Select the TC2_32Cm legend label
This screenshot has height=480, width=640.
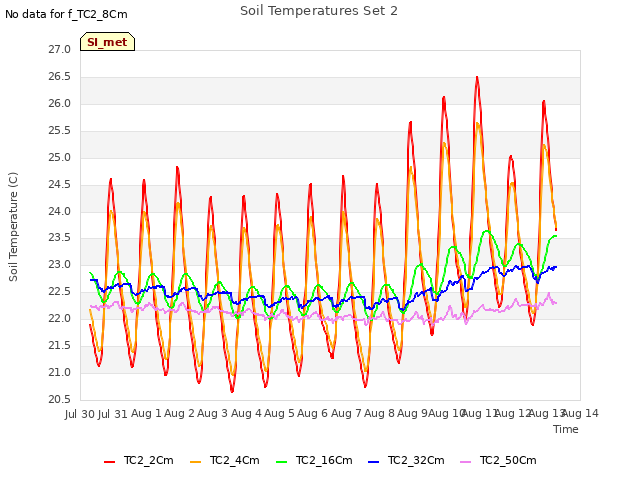click(416, 461)
